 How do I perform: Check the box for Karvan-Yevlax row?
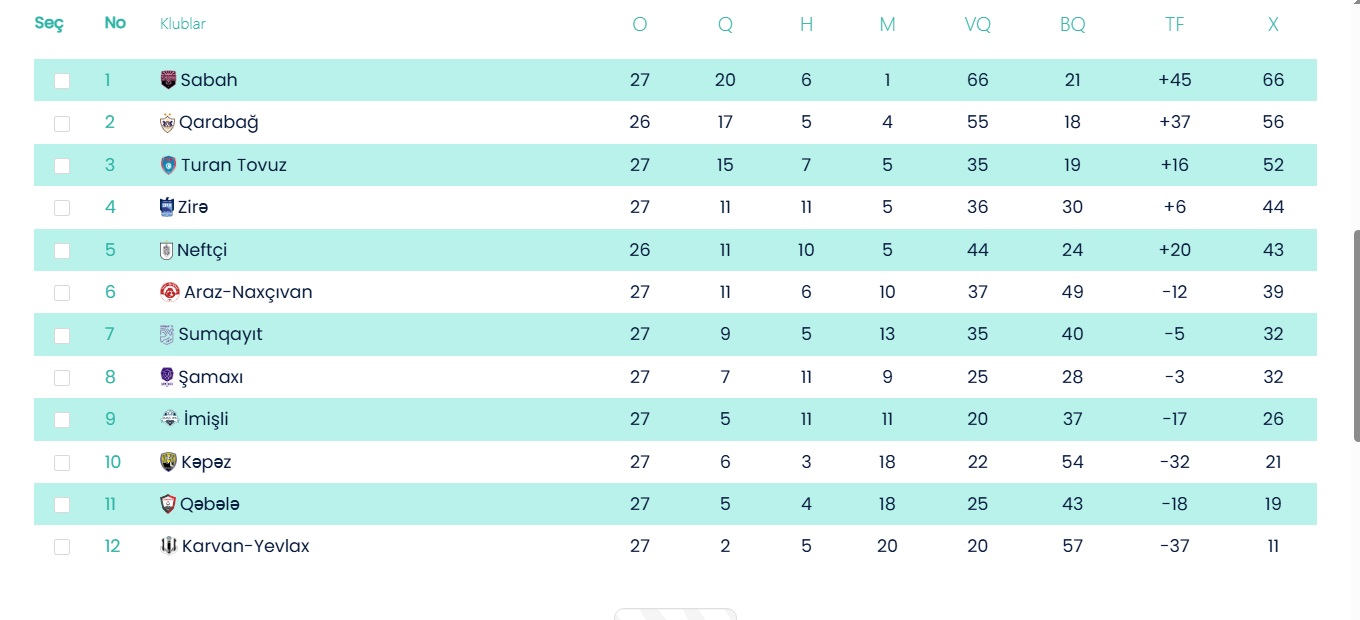pyautogui.click(x=62, y=547)
